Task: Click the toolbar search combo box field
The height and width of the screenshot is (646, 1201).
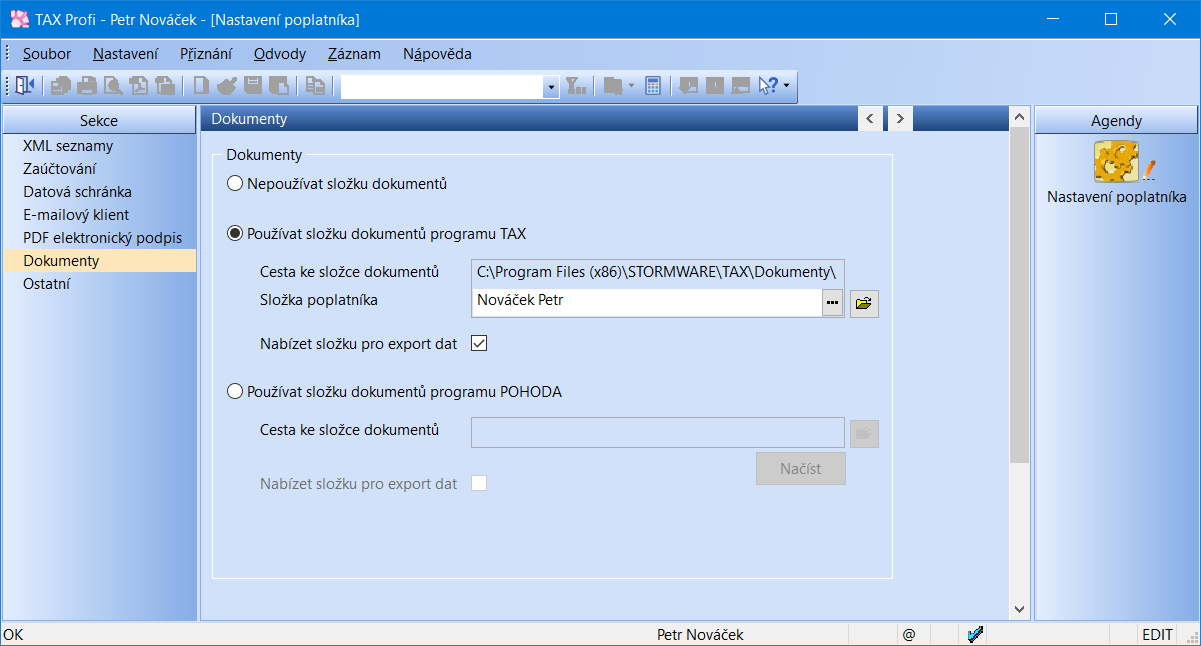Action: (442, 87)
